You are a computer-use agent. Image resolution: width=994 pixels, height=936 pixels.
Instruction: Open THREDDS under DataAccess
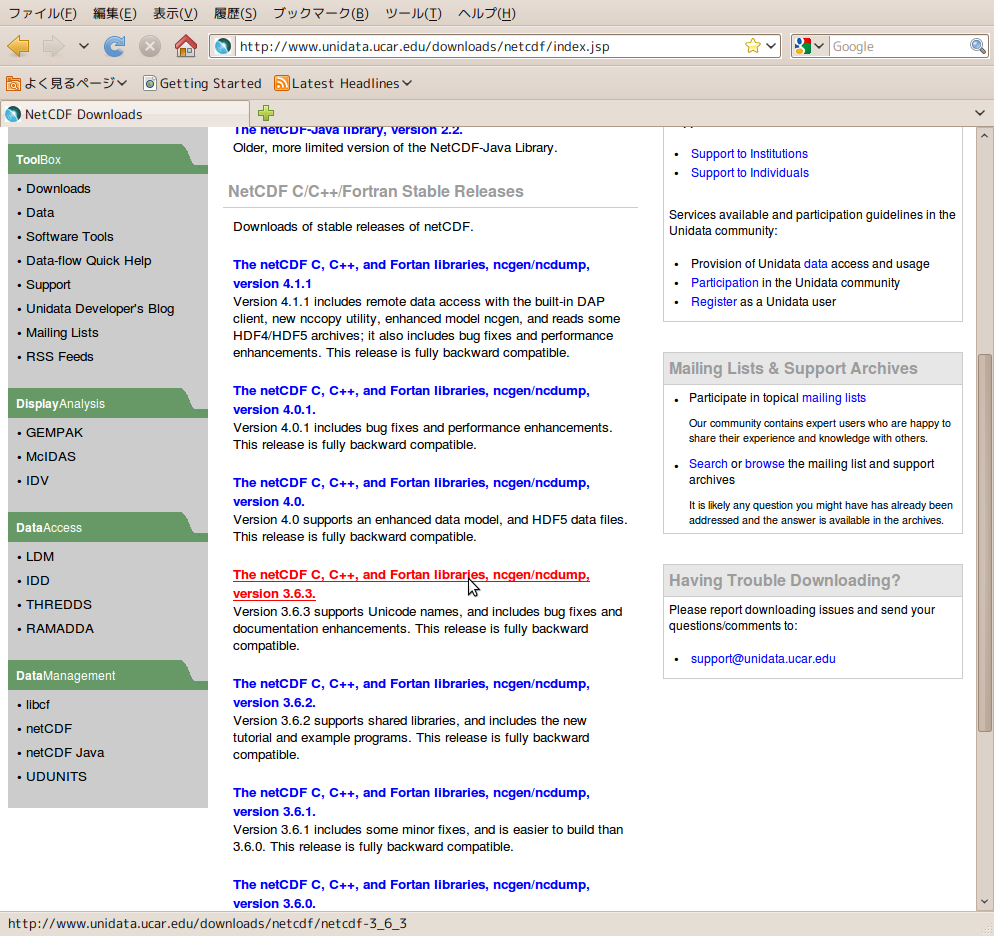tap(59, 605)
